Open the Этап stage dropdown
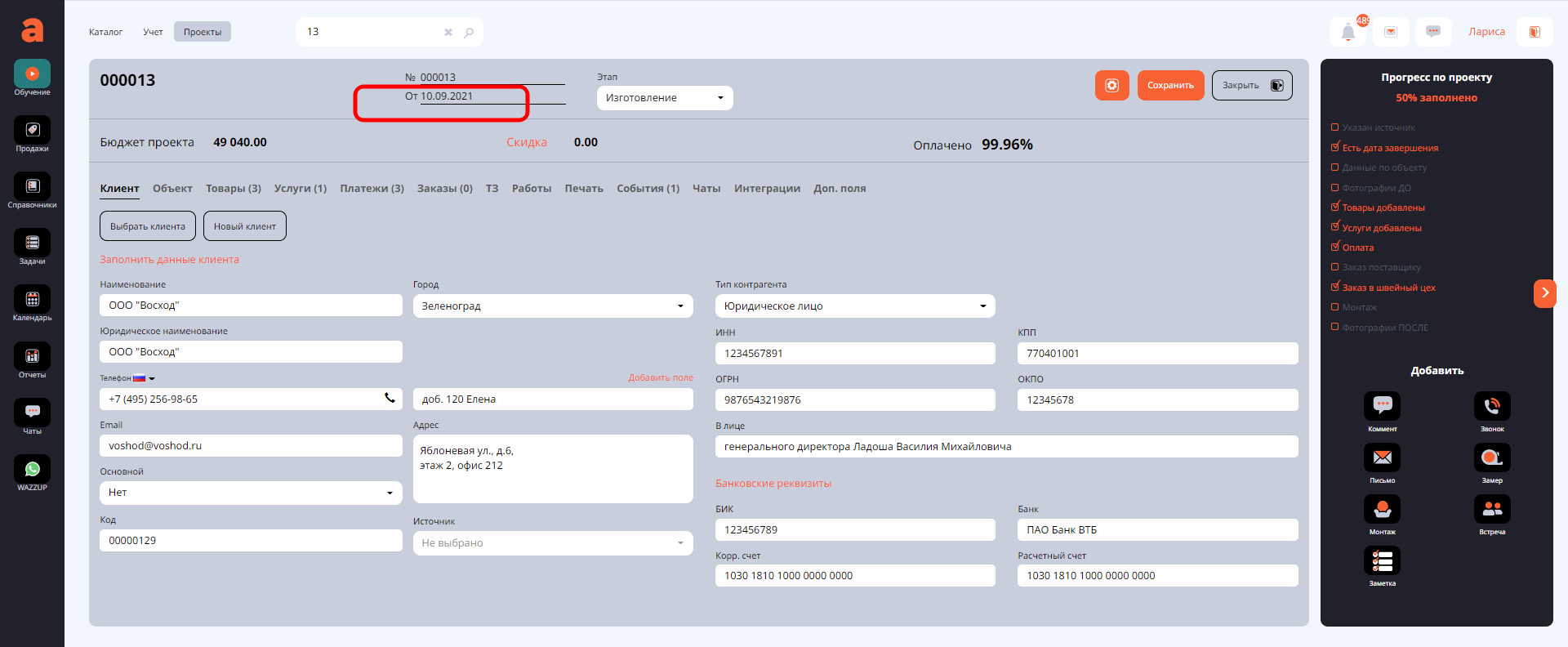Screen dimensions: 1568x647 coord(664,98)
